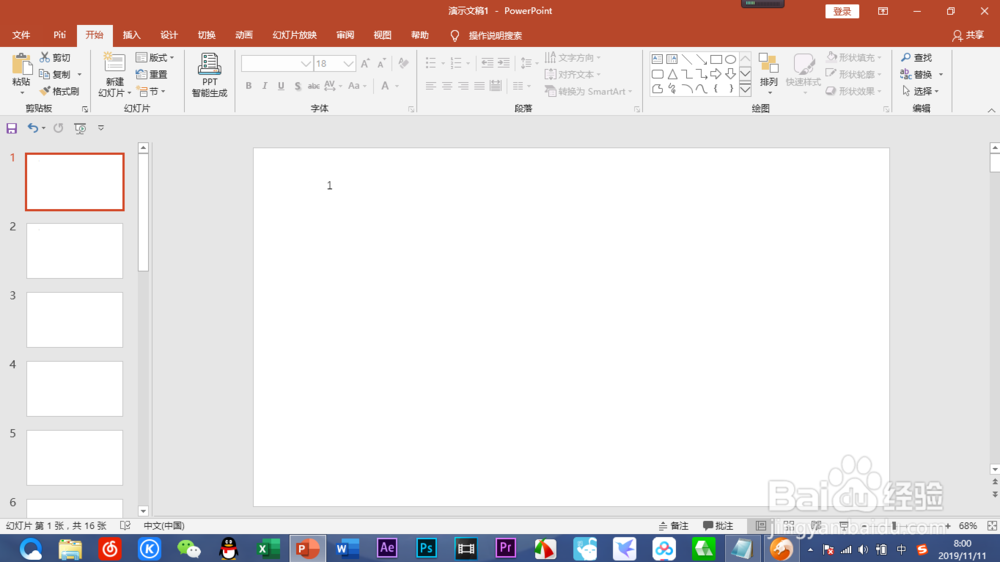1000x562 pixels.
Task: Click language indicator 中文(中国) in status bar
Action: click(x=163, y=526)
